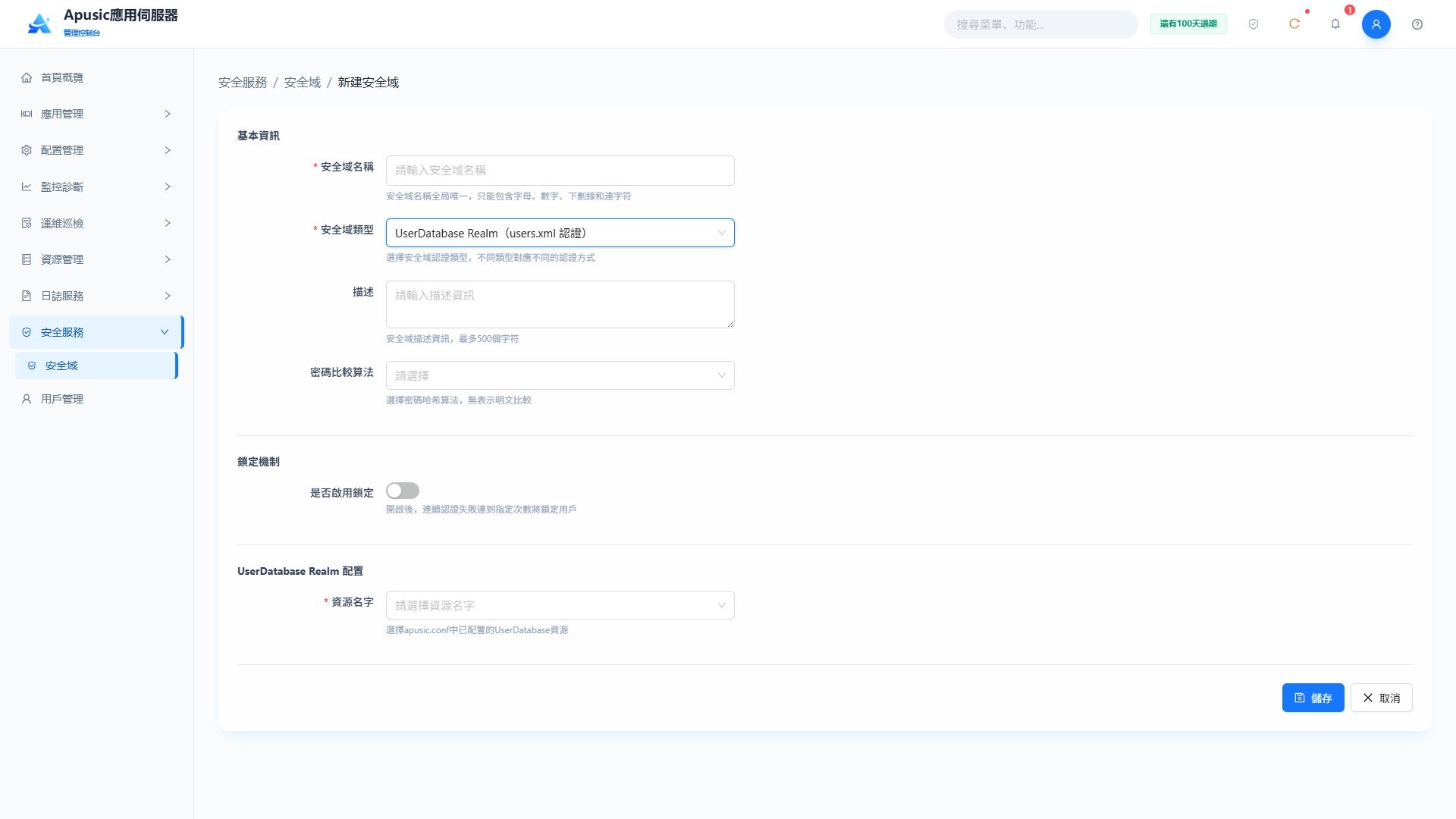Click the menu search box in header
The height and width of the screenshot is (819, 1456).
tap(1040, 24)
